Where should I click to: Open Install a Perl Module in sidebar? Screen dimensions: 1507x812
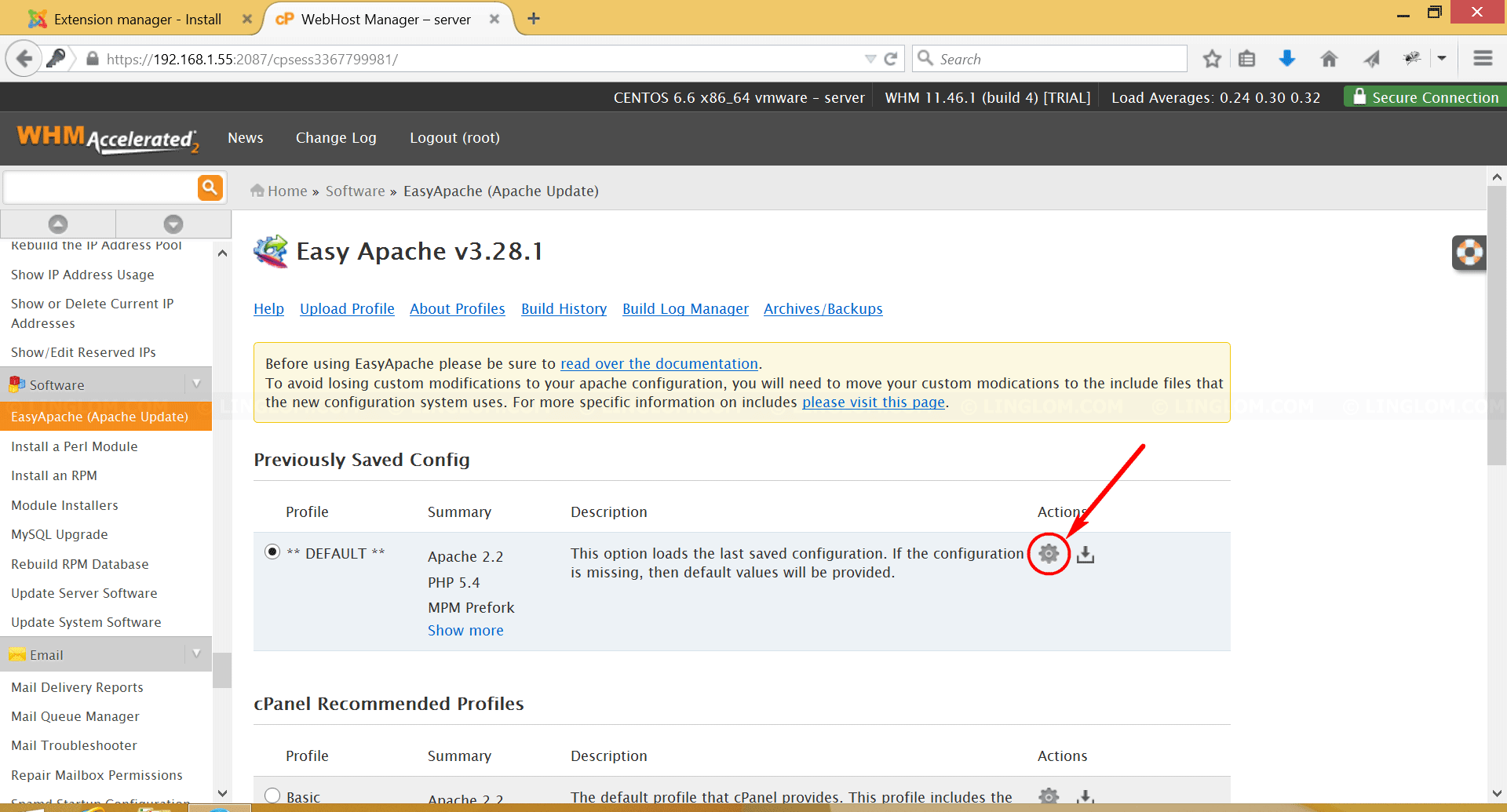tap(75, 446)
